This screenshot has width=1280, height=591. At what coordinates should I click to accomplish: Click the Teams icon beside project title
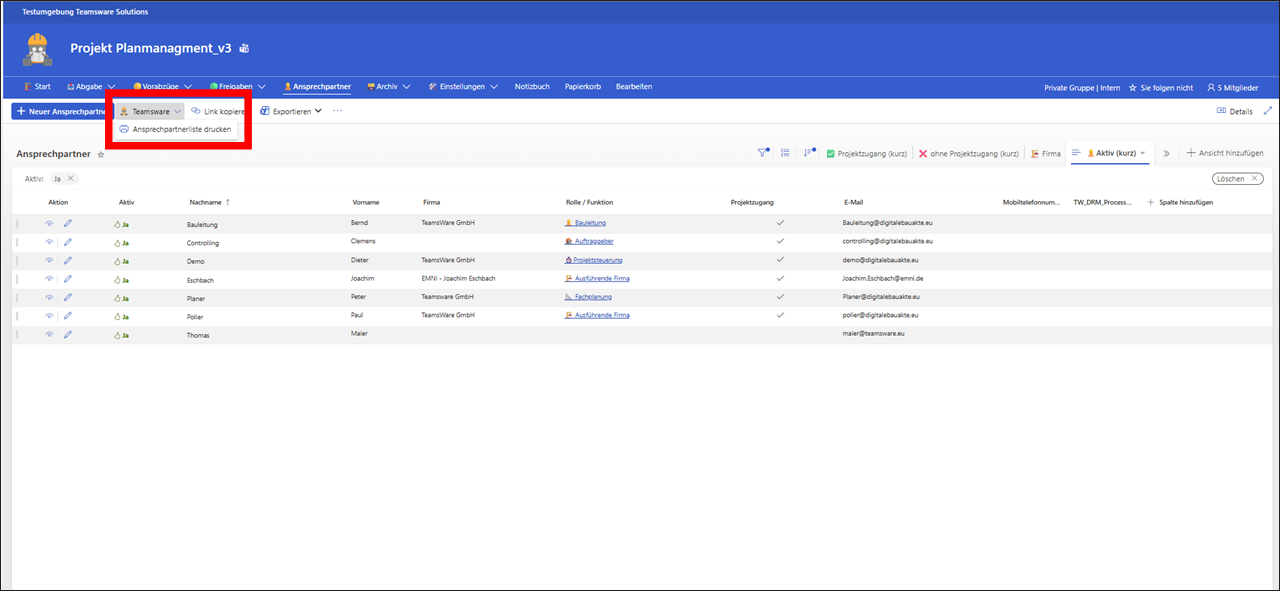(244, 48)
